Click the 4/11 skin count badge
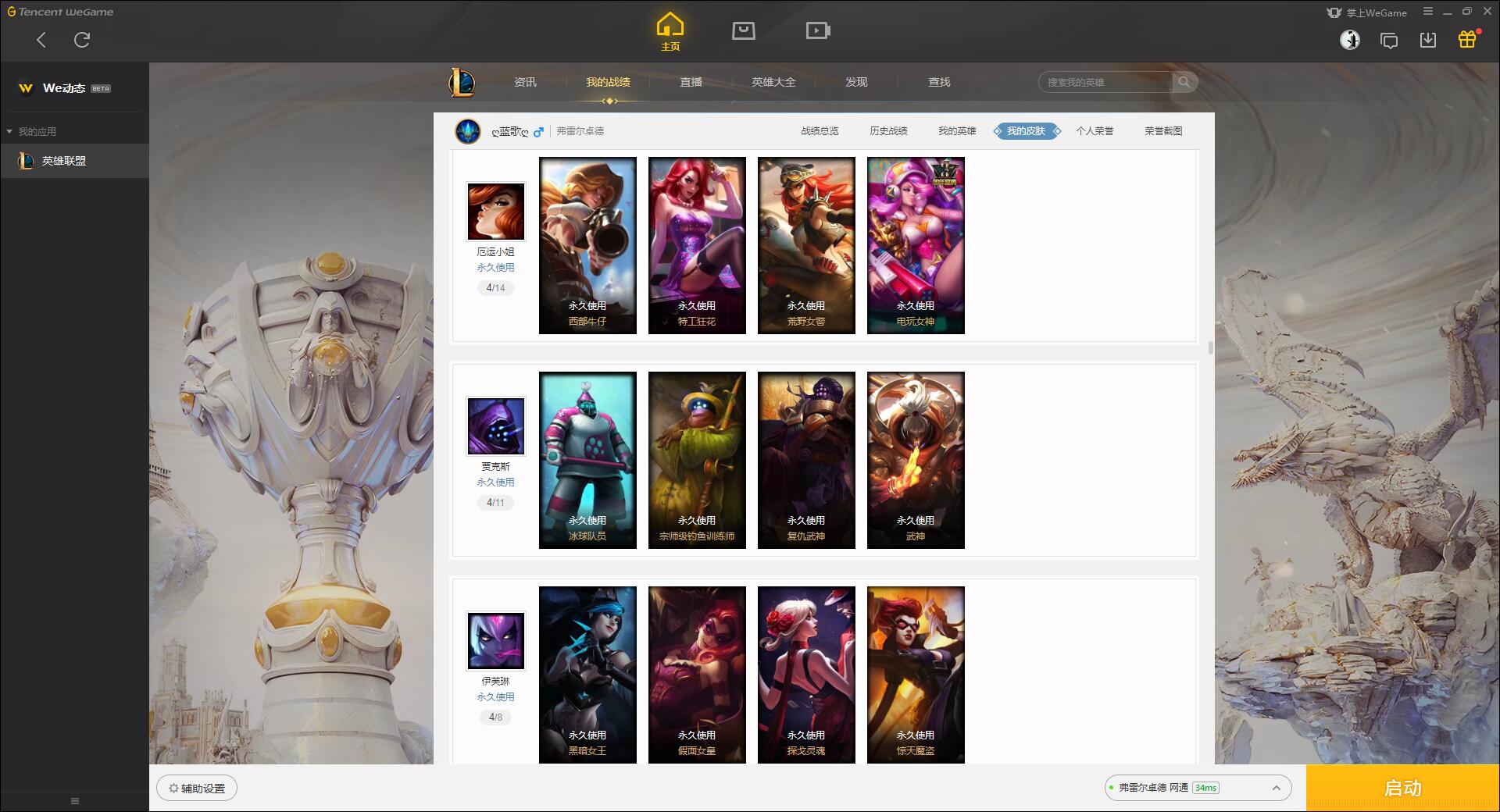This screenshot has height=812, width=1500. 495,503
